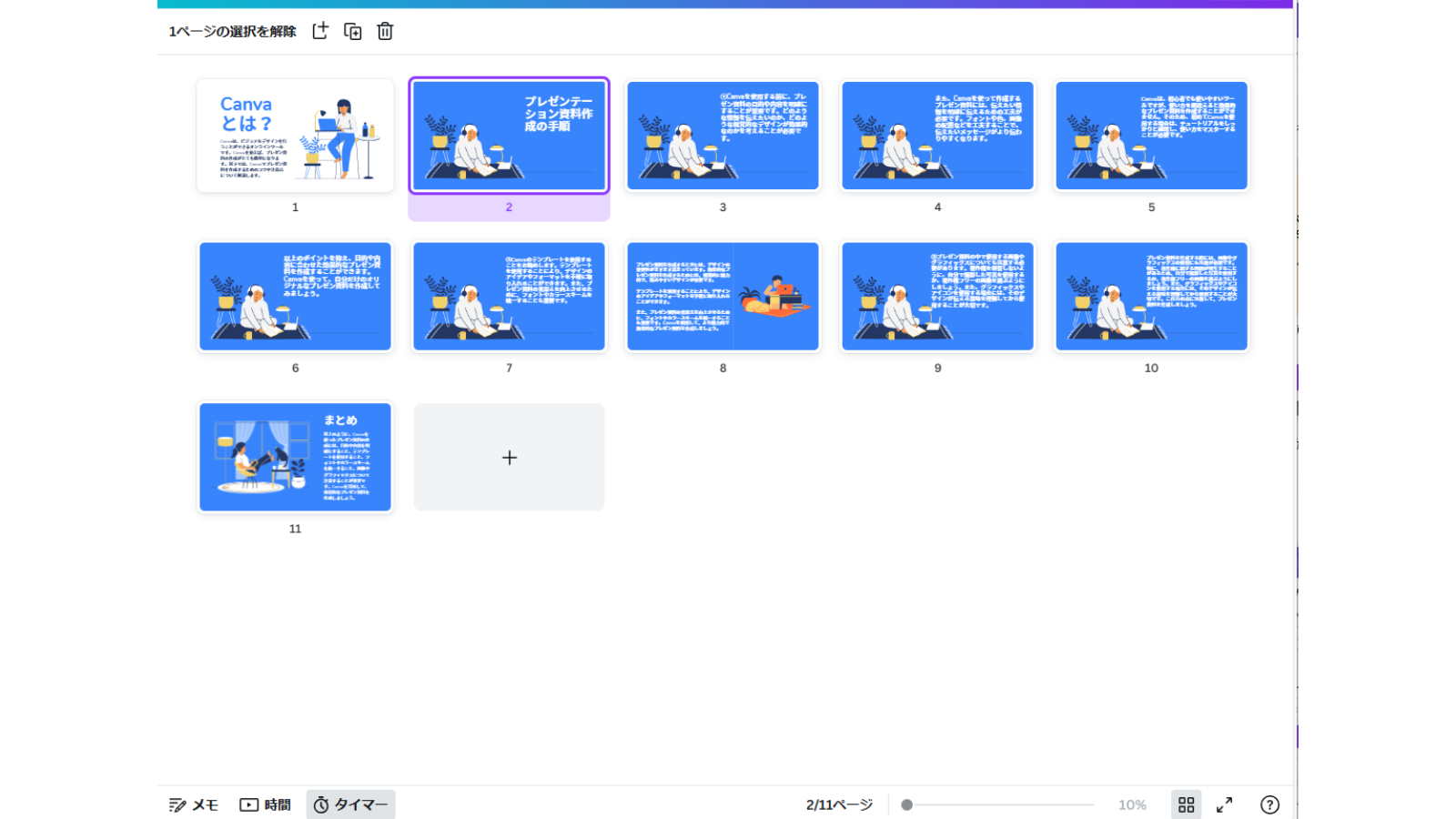Click the timer clock icon

(x=321, y=804)
